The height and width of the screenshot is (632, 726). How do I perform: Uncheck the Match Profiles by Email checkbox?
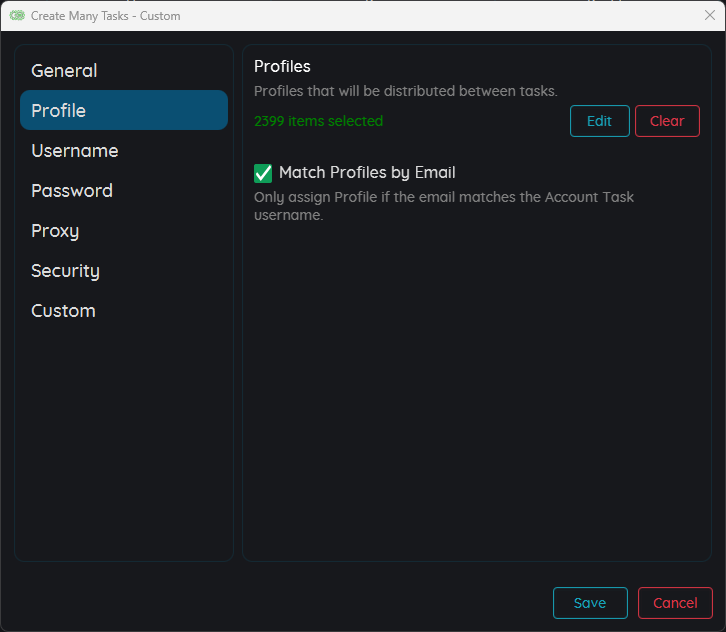click(263, 173)
